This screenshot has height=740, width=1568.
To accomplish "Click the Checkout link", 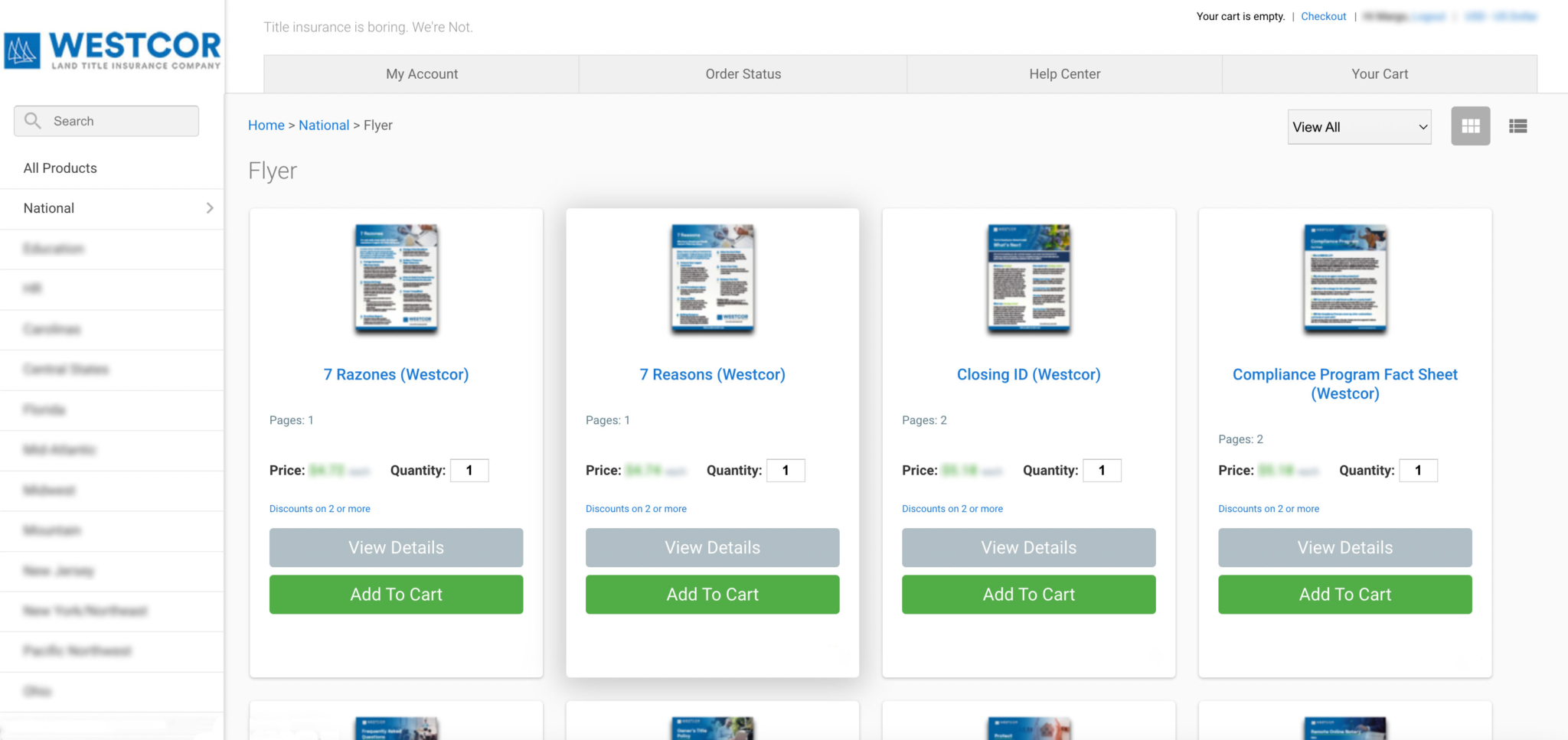I will coord(1323,17).
